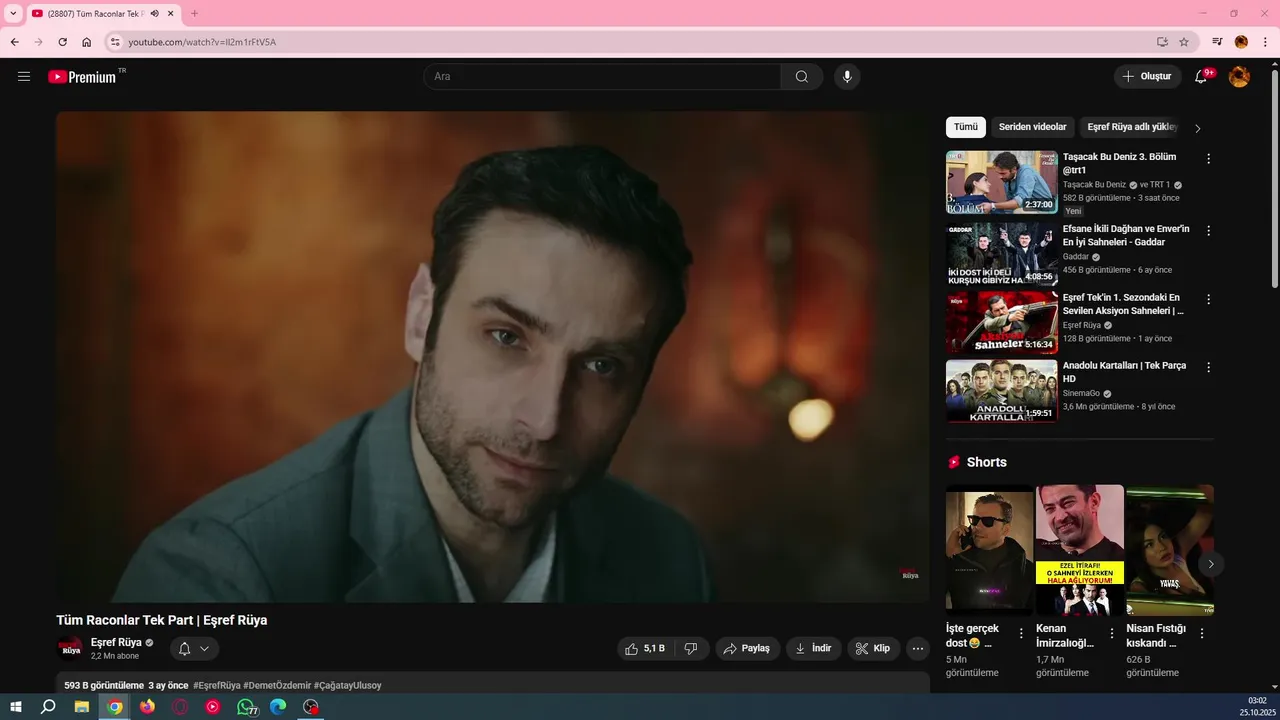Open Efsane İkili Dağhan ve Enver thumbnail
The image size is (1280, 720).
click(x=1002, y=253)
